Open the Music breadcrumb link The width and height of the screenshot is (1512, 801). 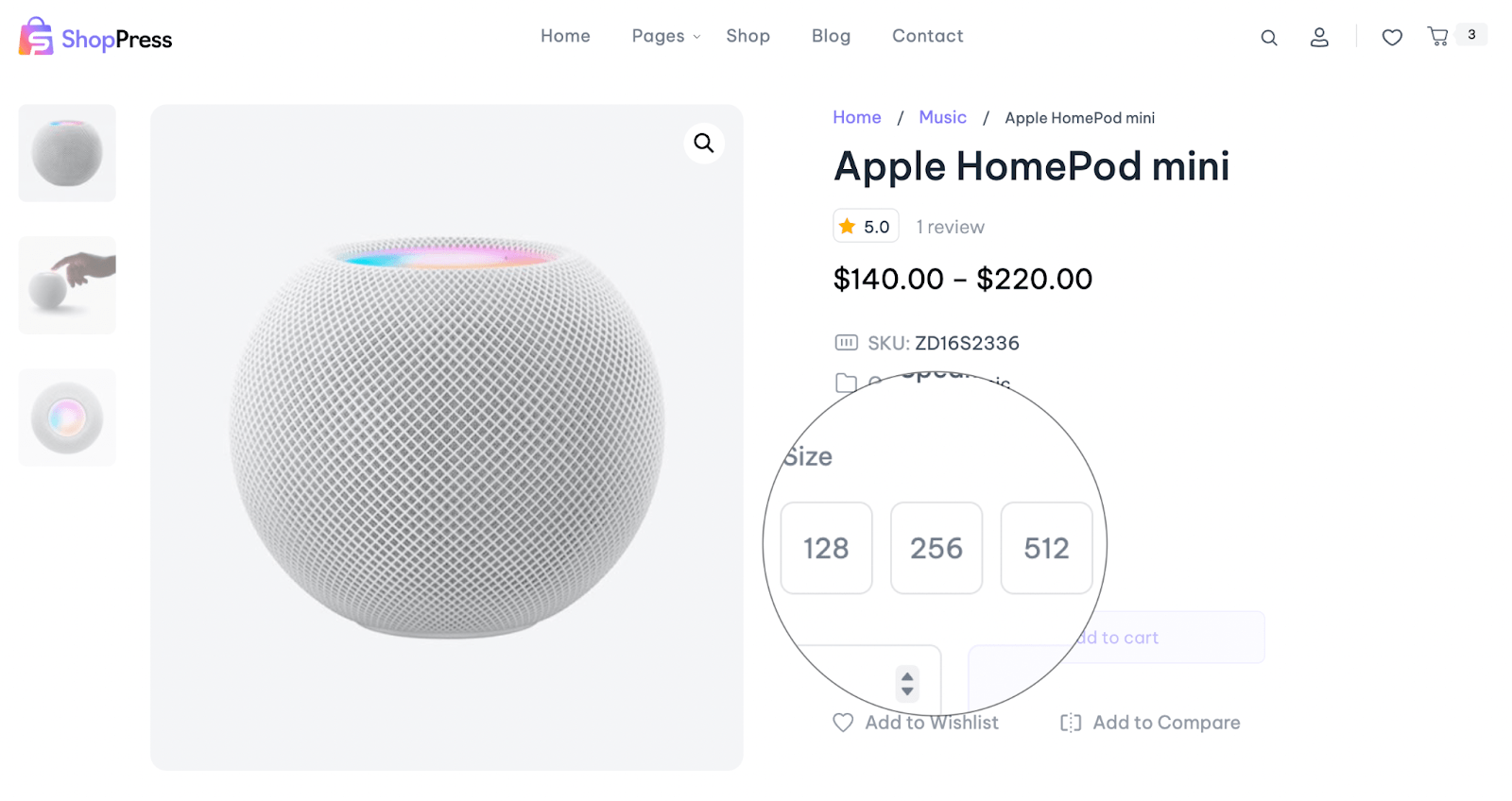tap(942, 117)
